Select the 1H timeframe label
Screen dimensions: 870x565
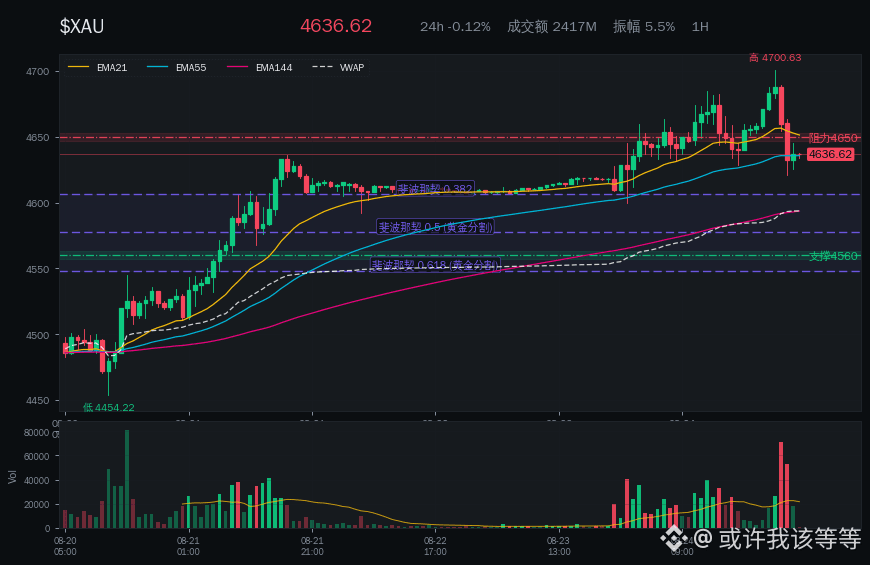[700, 27]
